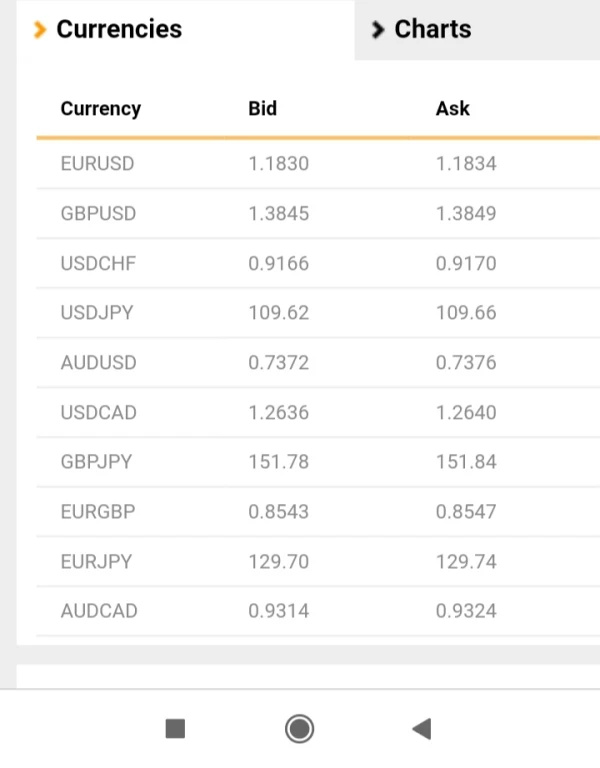The image size is (600, 768).
Task: Tap the Android back triangle icon
Action: 421,729
